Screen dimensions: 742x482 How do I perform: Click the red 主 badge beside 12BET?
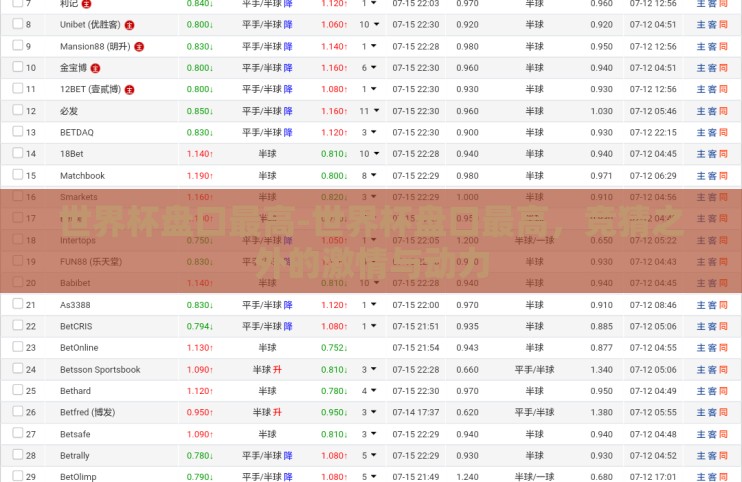click(x=129, y=89)
